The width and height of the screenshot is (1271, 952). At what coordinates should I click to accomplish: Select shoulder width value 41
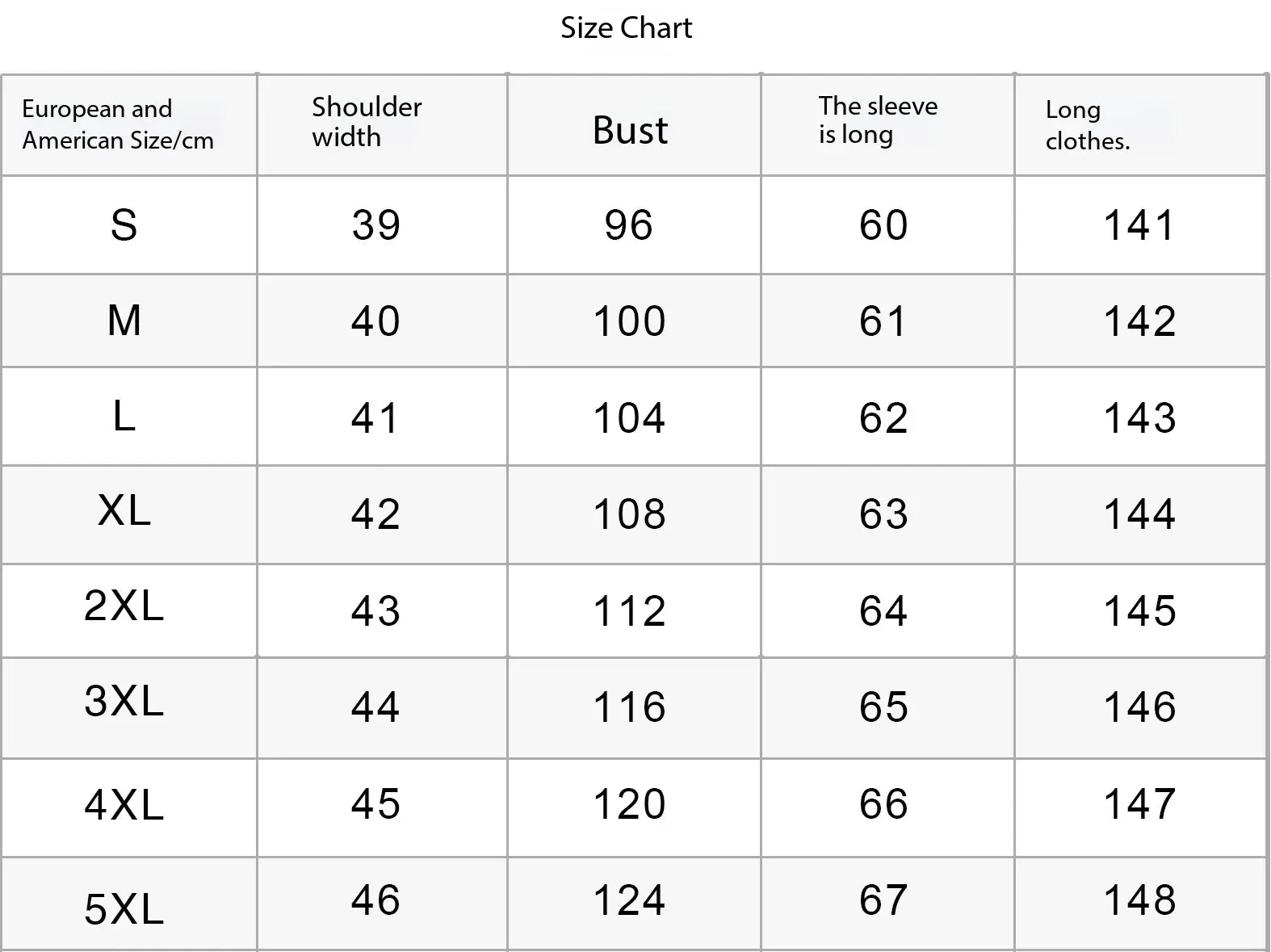[x=375, y=418]
